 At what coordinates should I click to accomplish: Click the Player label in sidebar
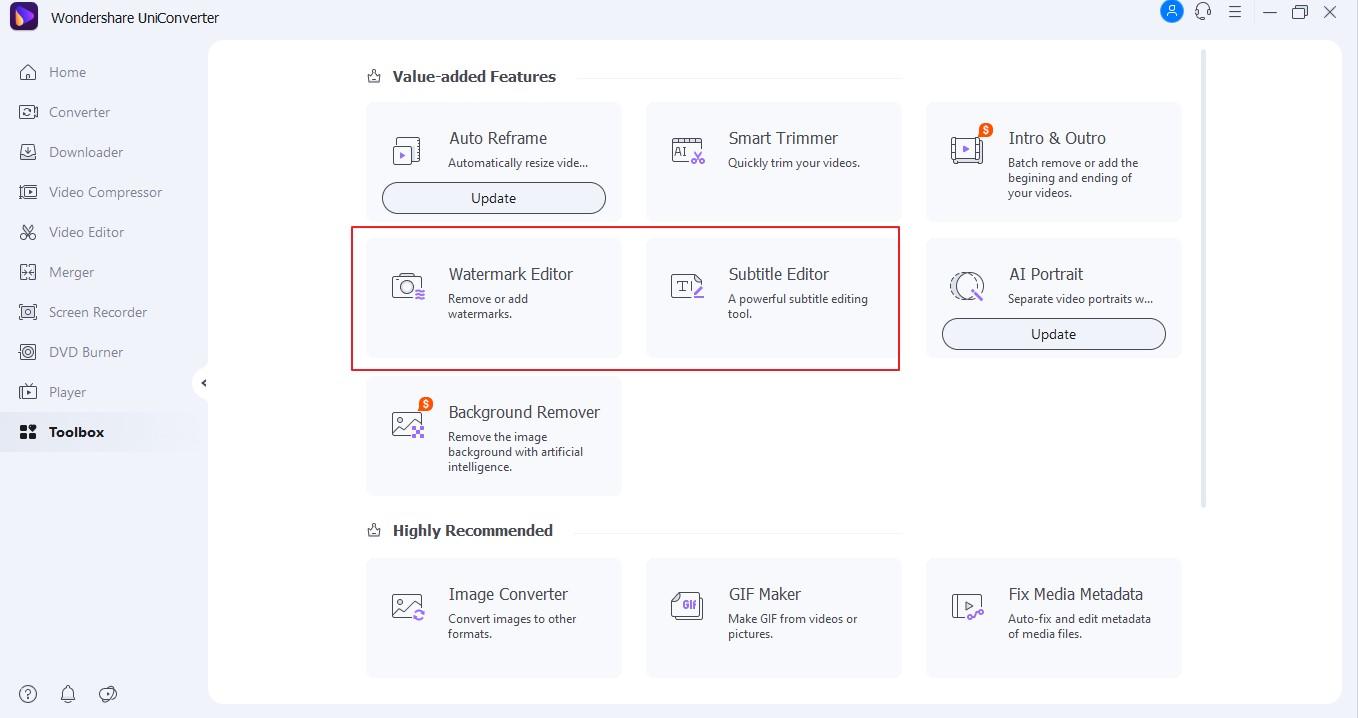pyautogui.click(x=68, y=392)
